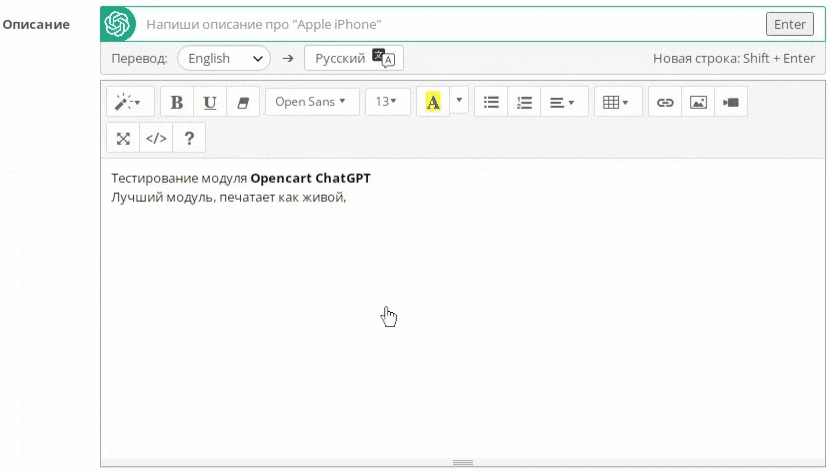Toggle bold formatting
This screenshot has height=471, width=831.
point(177,102)
